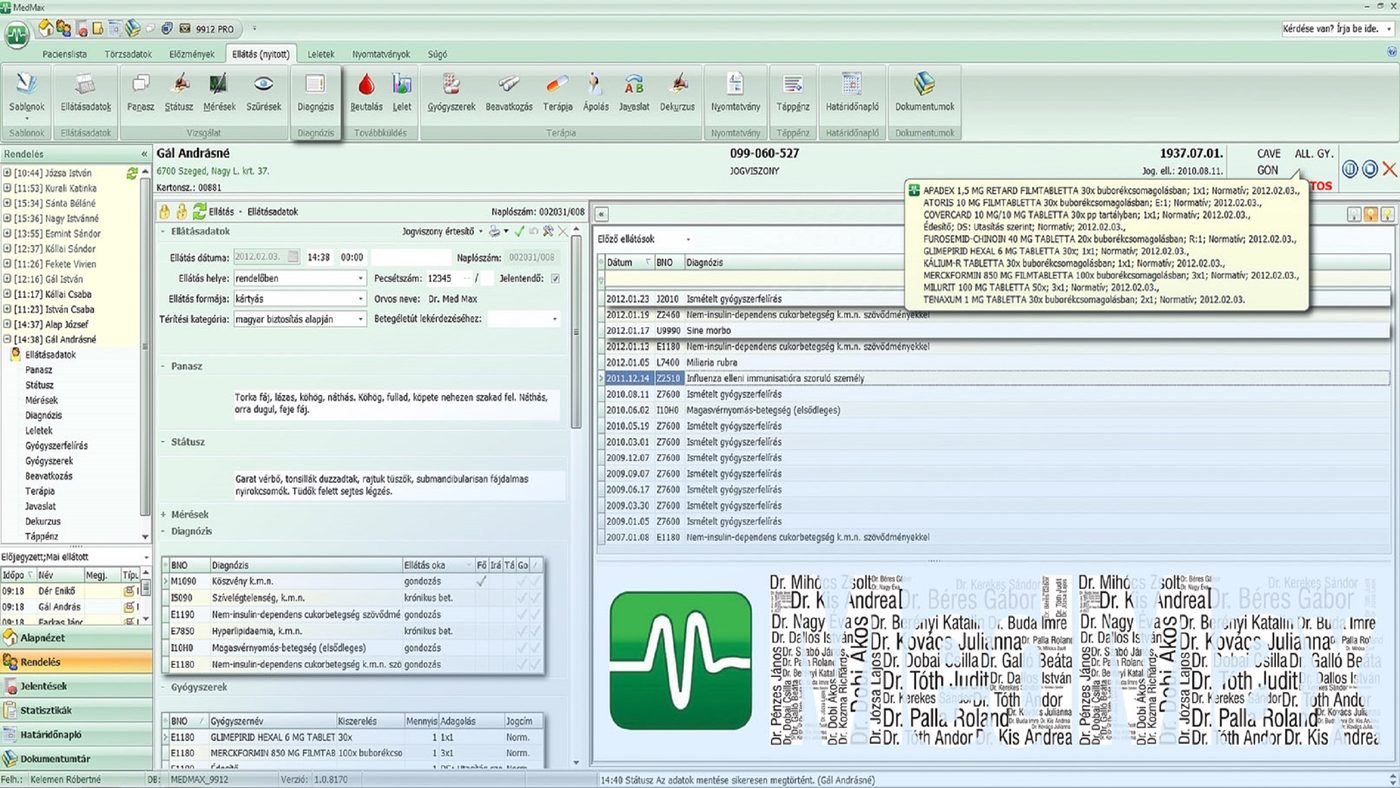
Task: Open the Diagnózis ribbon tool
Action: point(316,92)
